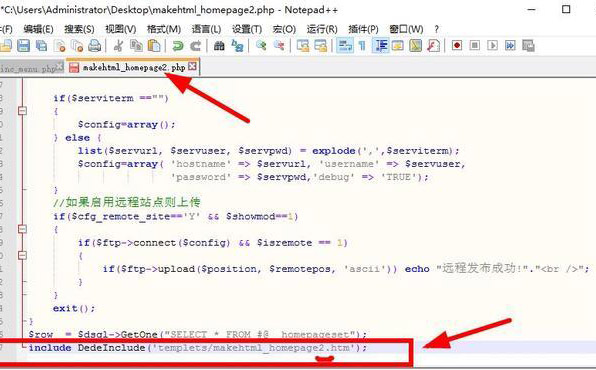Click the Print icon in toolbar
Viewport: 596px width, 370px height.
pos(95,46)
